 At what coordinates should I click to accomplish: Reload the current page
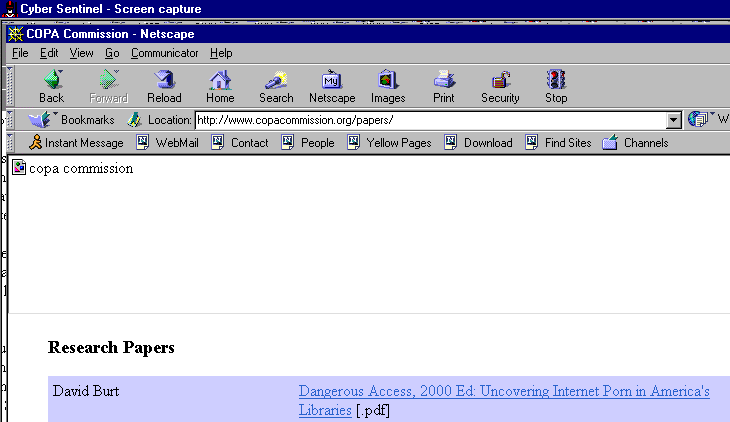tap(164, 87)
